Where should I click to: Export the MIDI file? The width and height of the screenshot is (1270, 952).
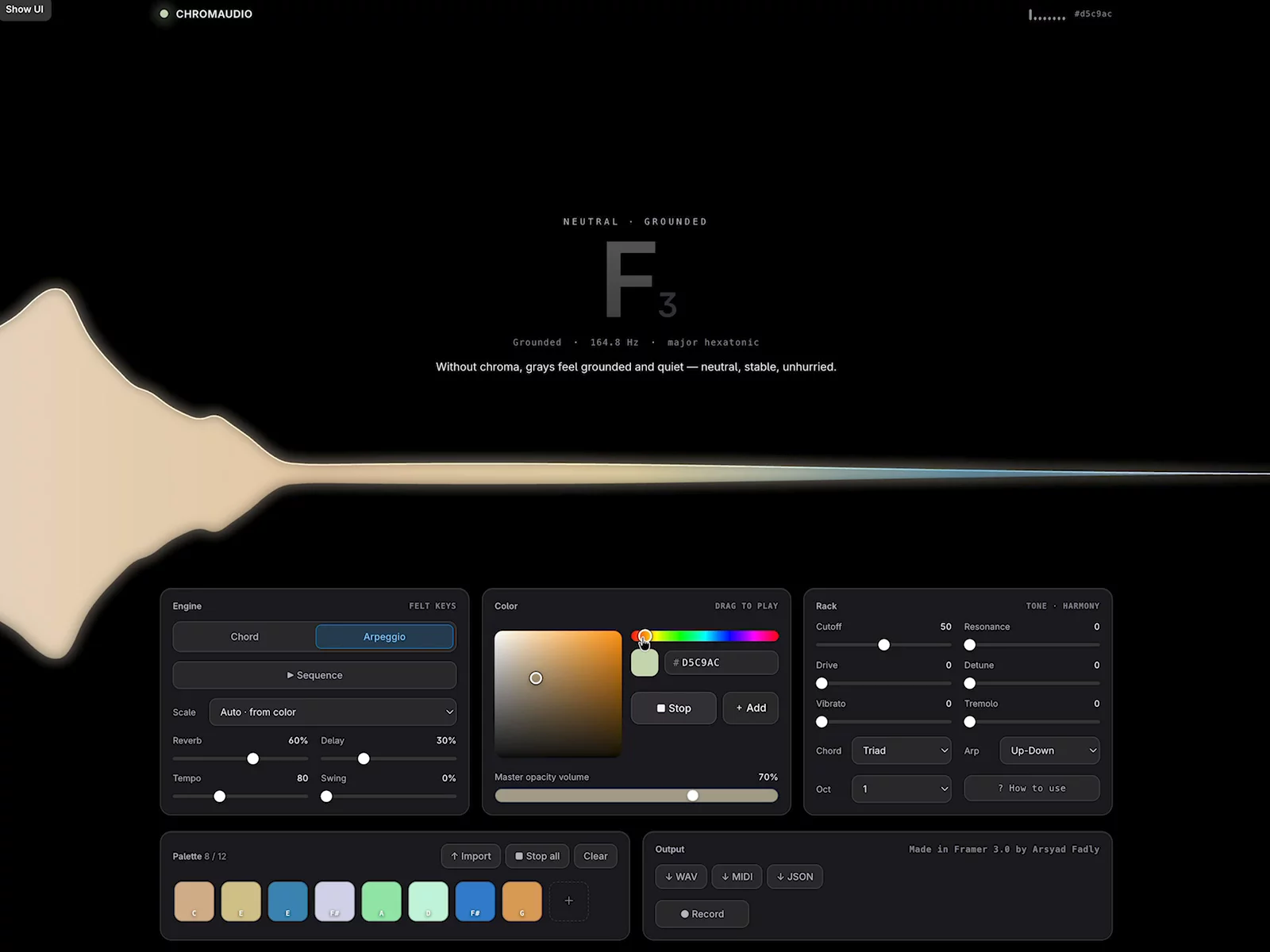click(x=737, y=877)
